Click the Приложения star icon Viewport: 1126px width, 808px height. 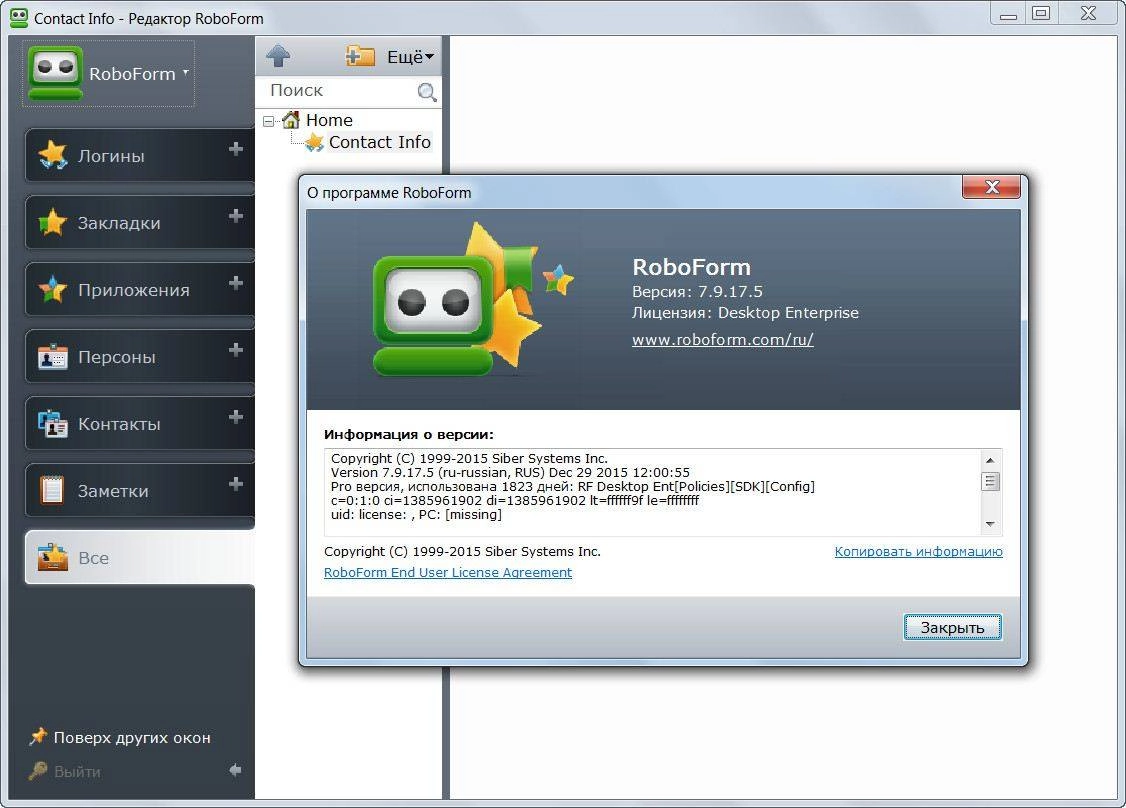(x=52, y=289)
